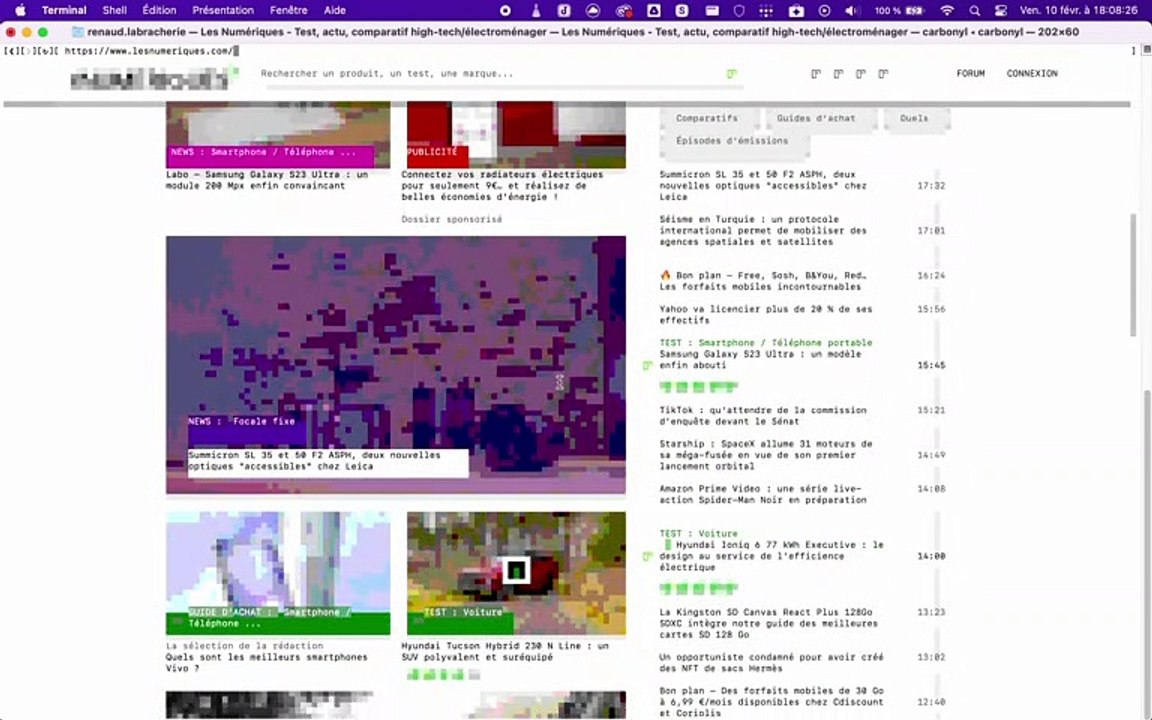
Task: Open Control Center icon
Action: 1001,10
